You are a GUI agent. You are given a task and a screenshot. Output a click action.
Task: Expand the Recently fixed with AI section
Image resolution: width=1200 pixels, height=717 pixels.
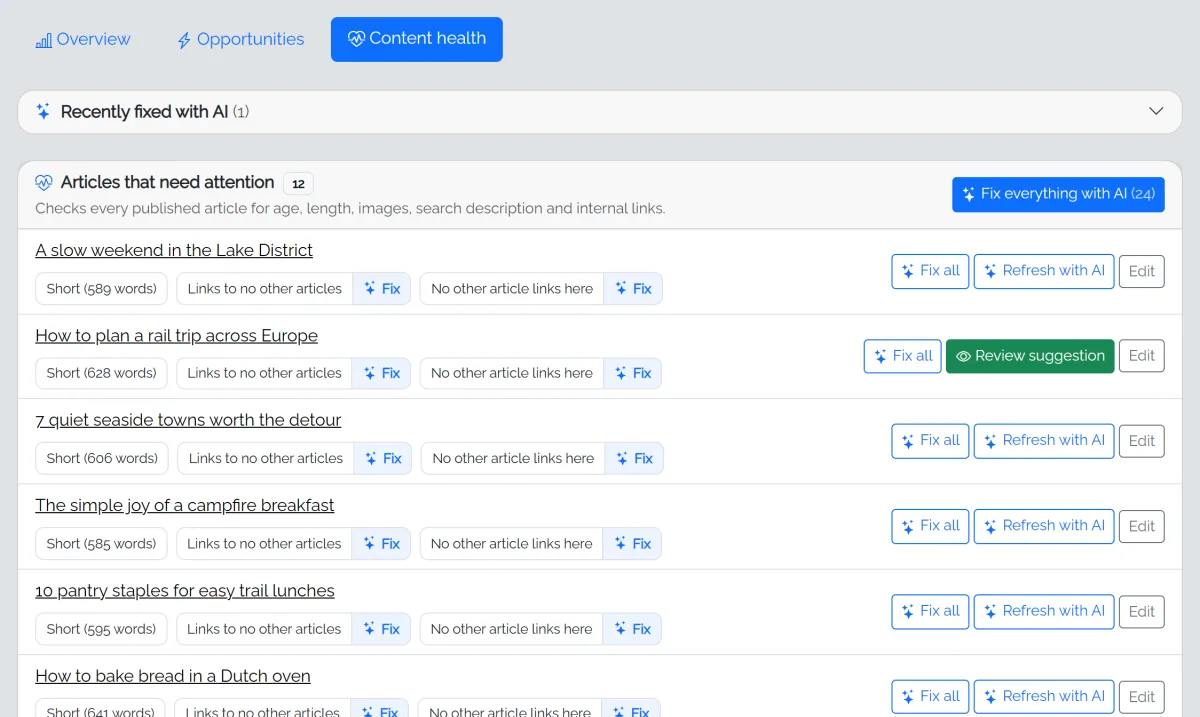600,112
